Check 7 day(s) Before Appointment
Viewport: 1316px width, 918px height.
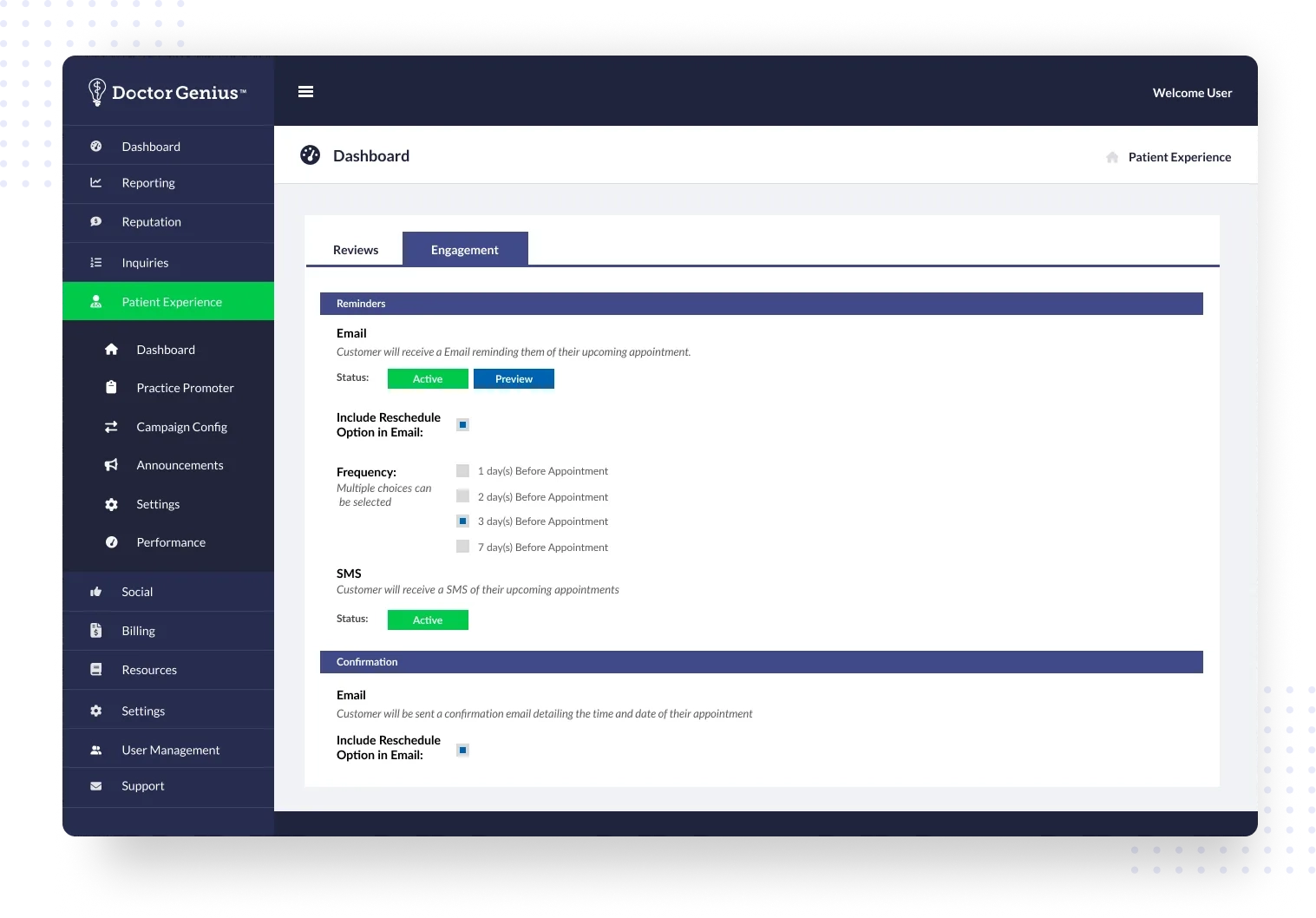[463, 547]
